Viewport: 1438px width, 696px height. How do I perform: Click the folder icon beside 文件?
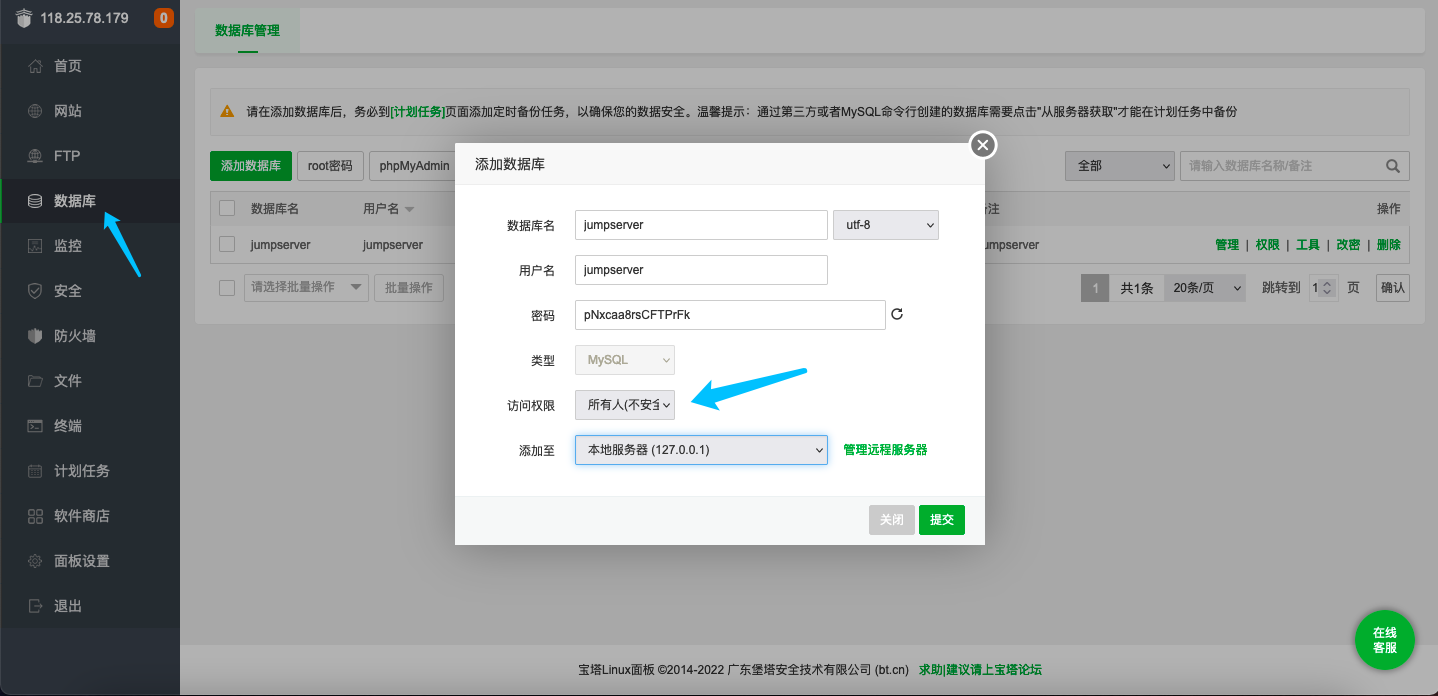click(x=35, y=381)
